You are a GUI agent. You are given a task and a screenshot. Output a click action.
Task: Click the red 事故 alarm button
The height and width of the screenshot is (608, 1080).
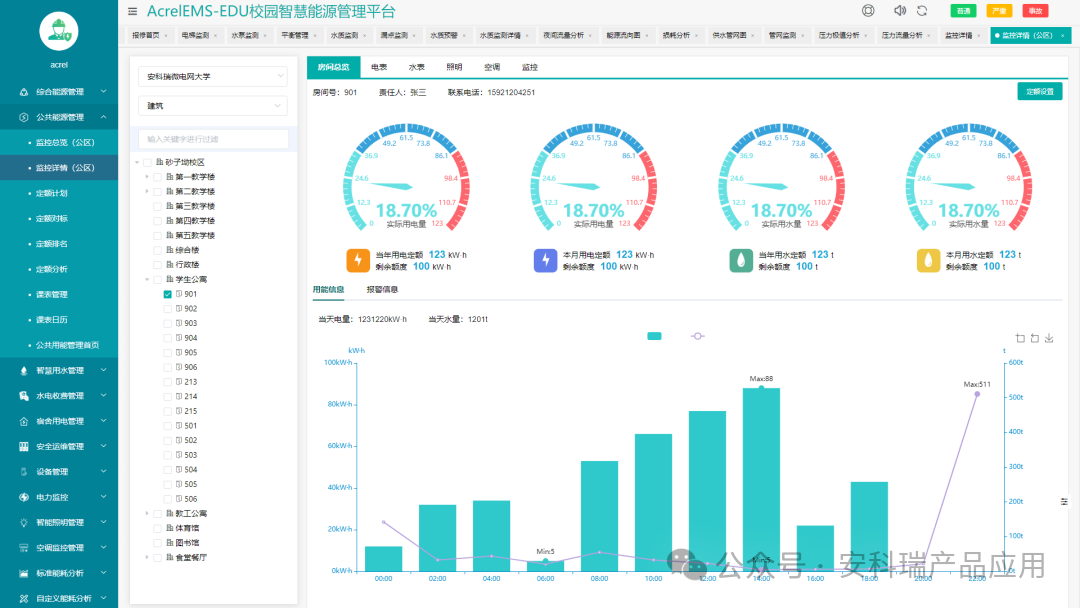click(x=1034, y=11)
